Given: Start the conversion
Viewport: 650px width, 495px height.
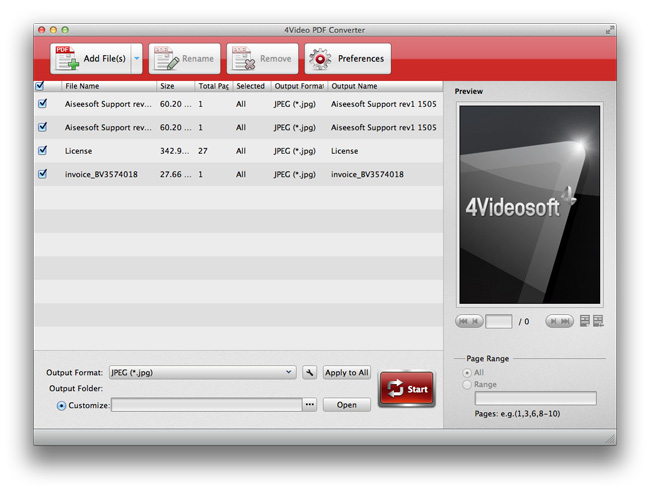Looking at the screenshot, I should pos(407,388).
